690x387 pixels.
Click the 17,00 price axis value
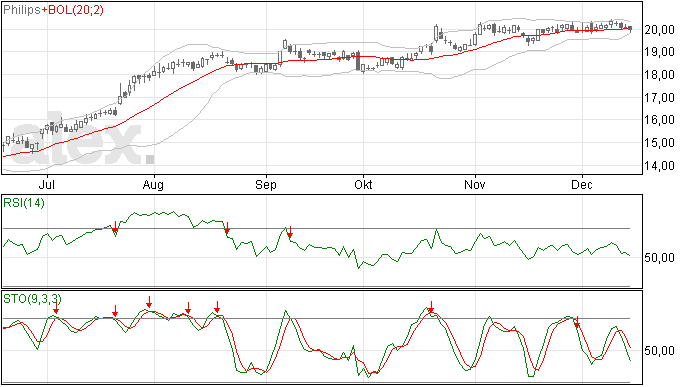[x=659, y=98]
